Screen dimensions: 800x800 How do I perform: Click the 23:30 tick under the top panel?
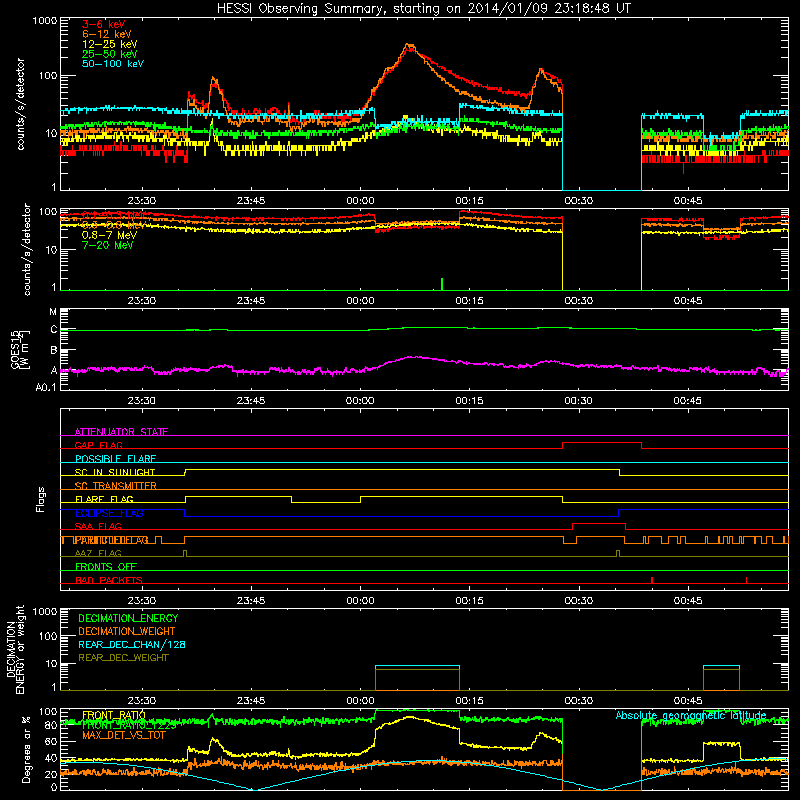(141, 201)
